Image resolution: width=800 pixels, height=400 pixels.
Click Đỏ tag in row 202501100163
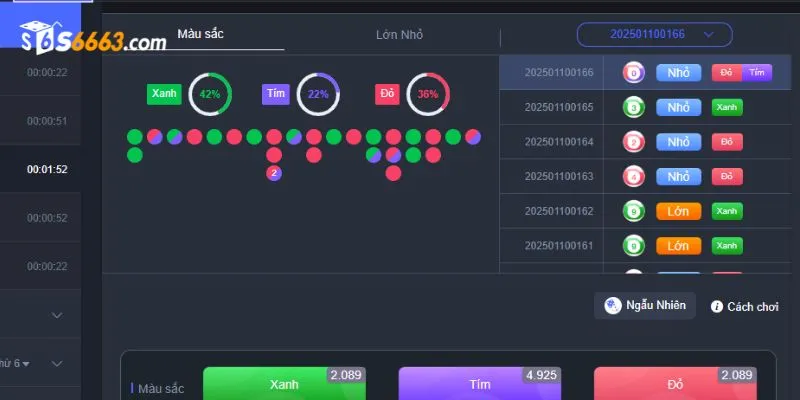727,177
